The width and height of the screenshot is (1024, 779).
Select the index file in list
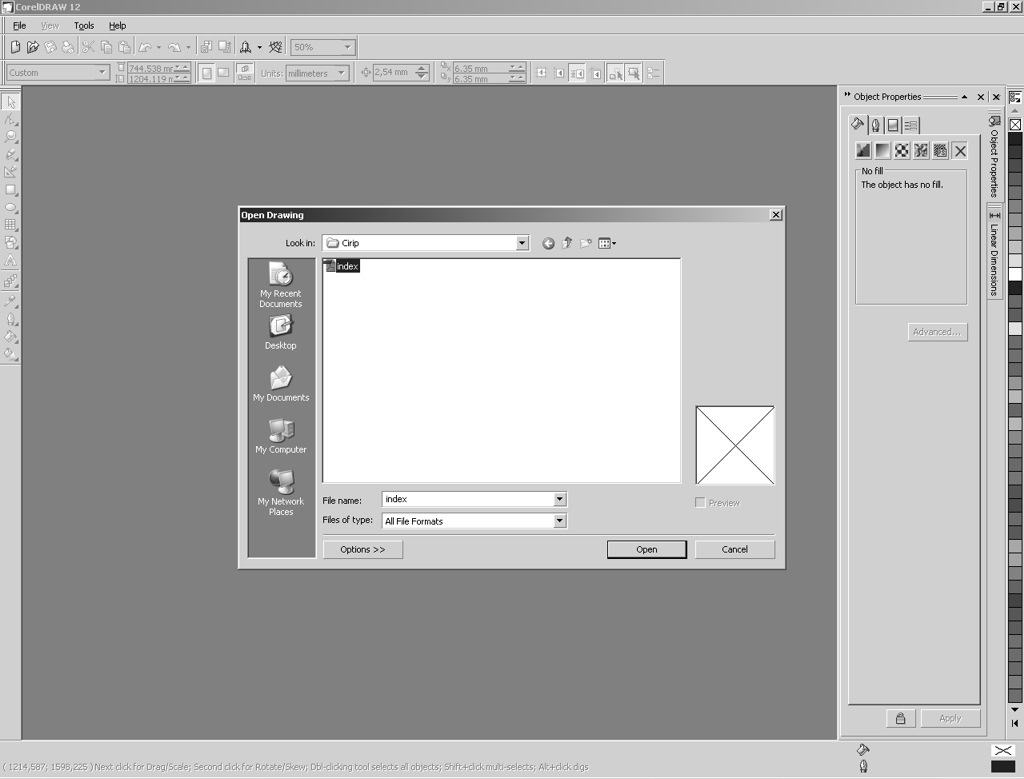point(342,266)
